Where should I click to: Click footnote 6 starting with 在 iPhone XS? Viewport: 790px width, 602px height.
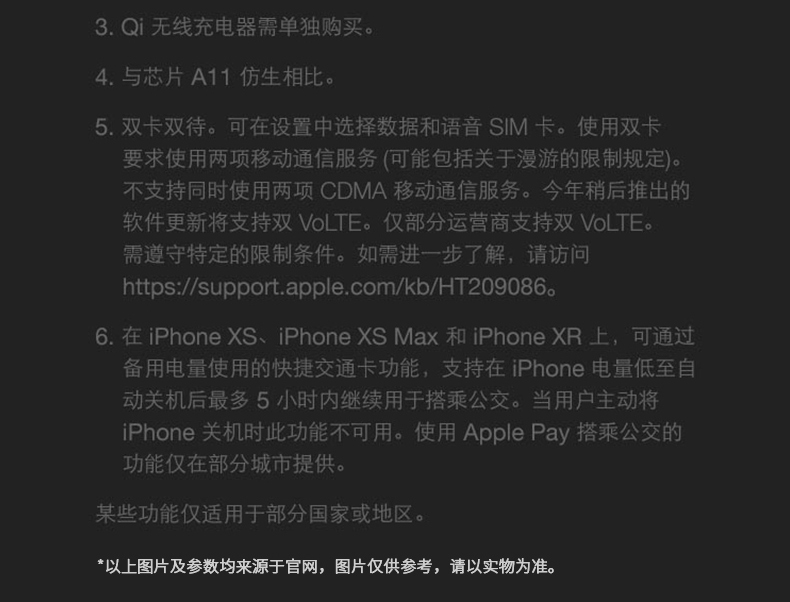point(395,337)
